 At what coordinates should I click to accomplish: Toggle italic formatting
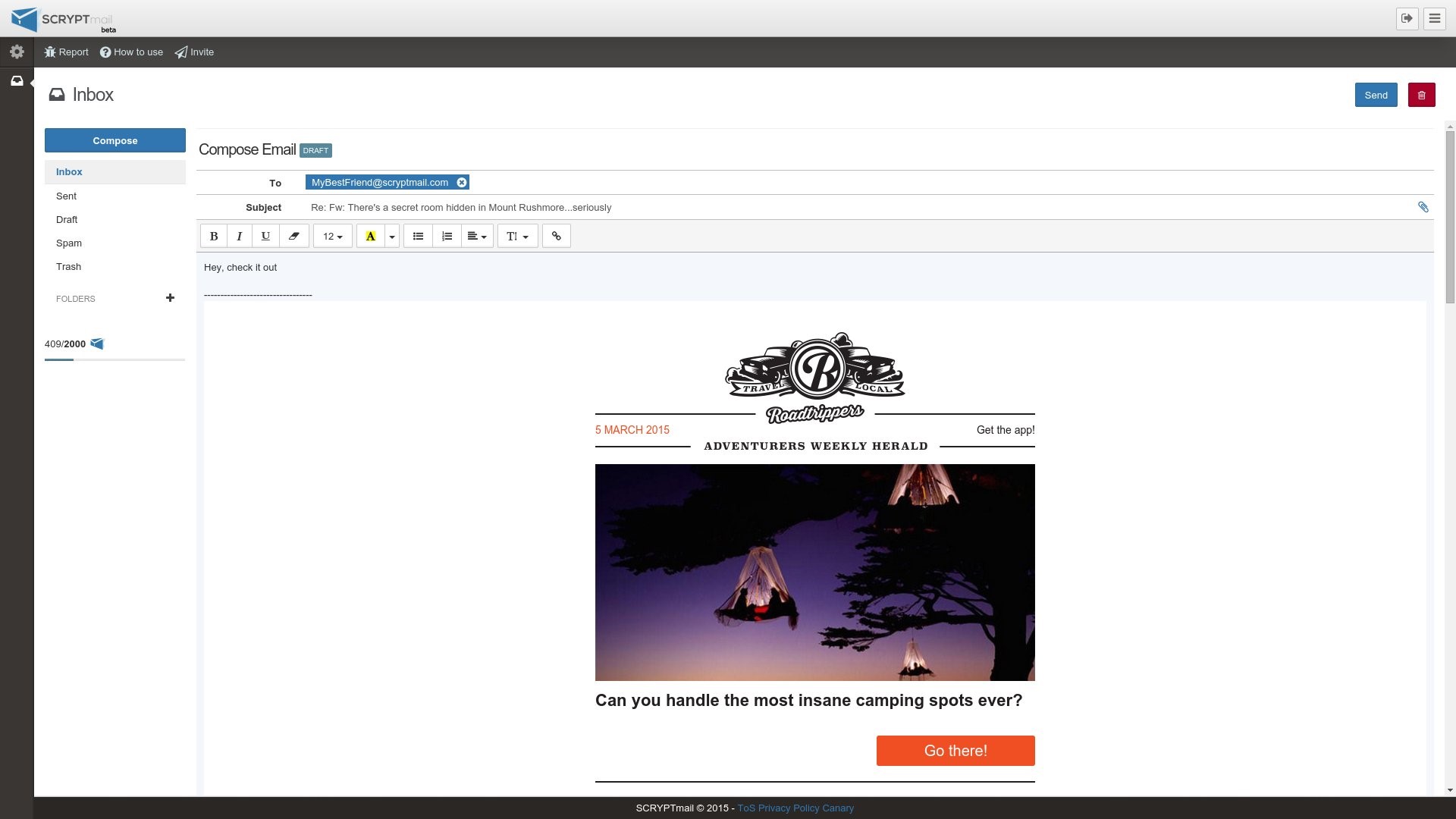[240, 236]
